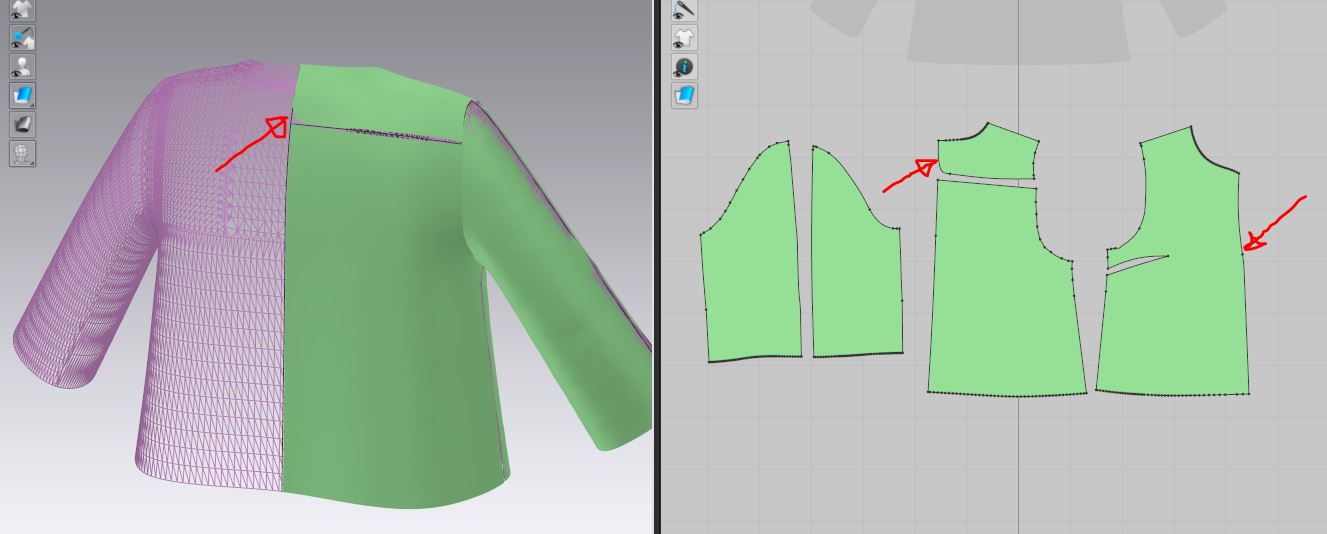Open the avatar mesh display icon
1327x534 pixels.
(x=22, y=154)
